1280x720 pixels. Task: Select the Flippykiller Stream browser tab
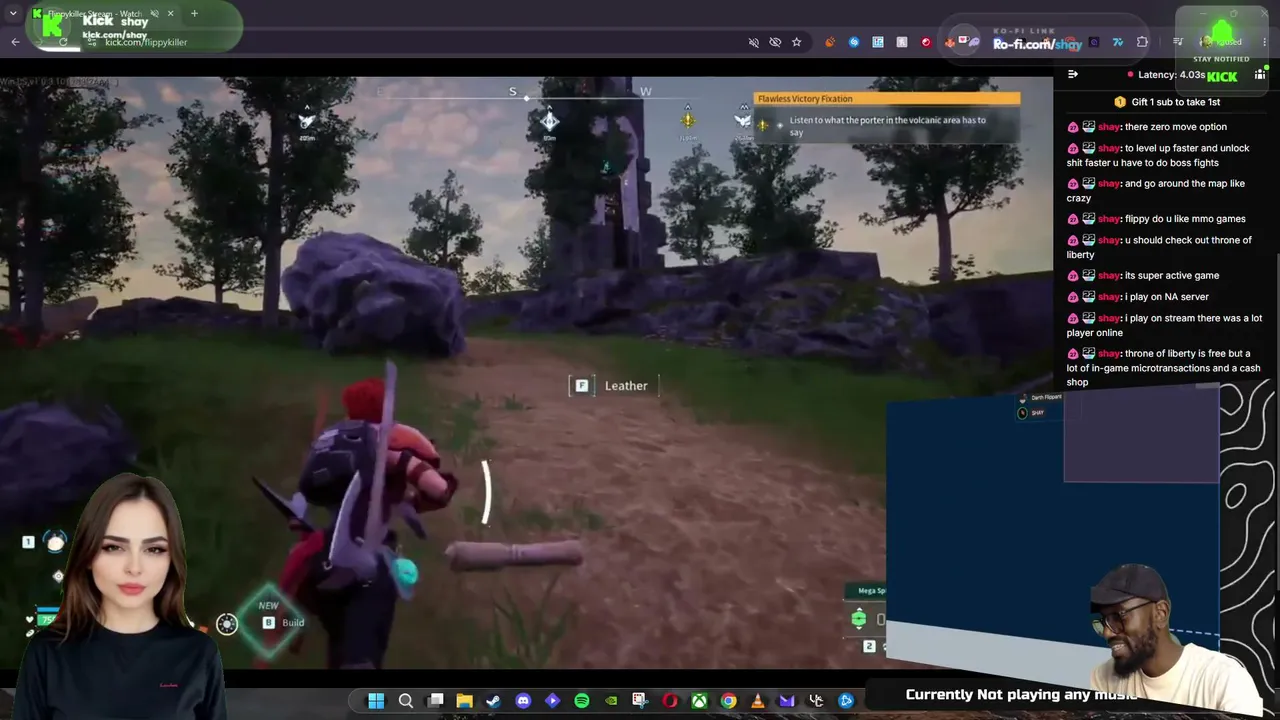click(x=105, y=14)
